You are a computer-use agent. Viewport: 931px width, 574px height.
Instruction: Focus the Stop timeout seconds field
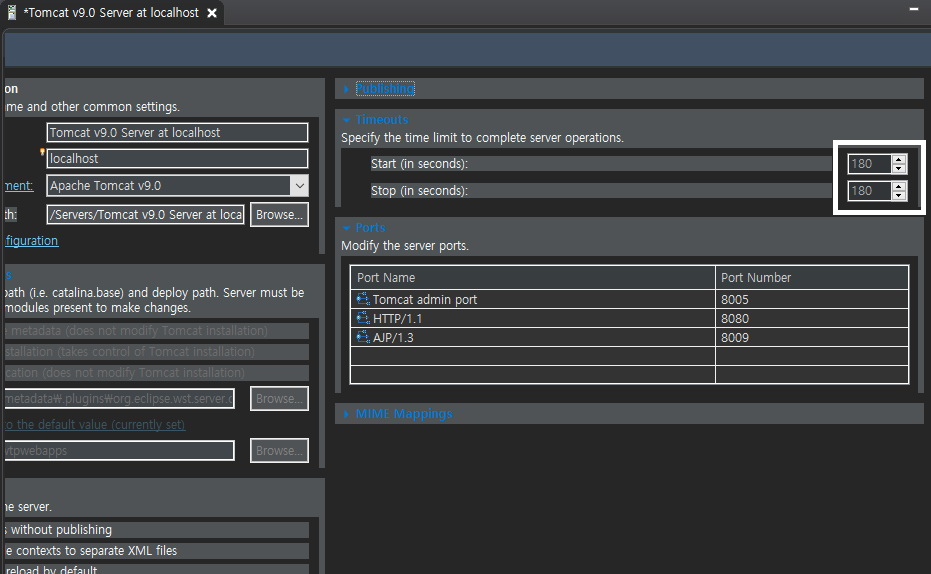pos(869,191)
